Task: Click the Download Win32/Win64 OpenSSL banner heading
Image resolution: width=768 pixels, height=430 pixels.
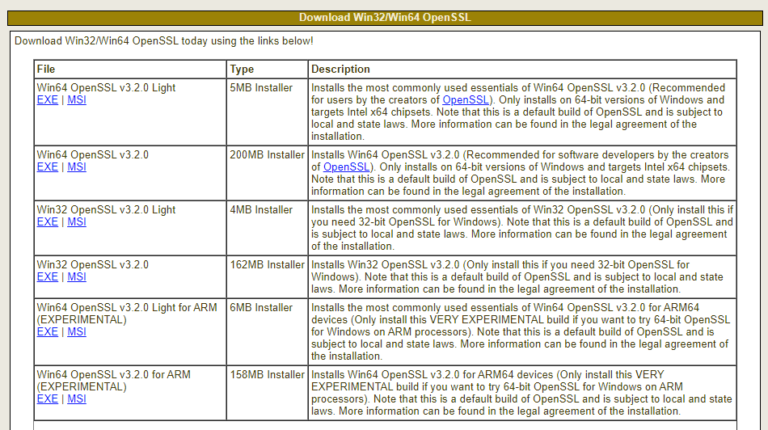Action: pos(384,17)
